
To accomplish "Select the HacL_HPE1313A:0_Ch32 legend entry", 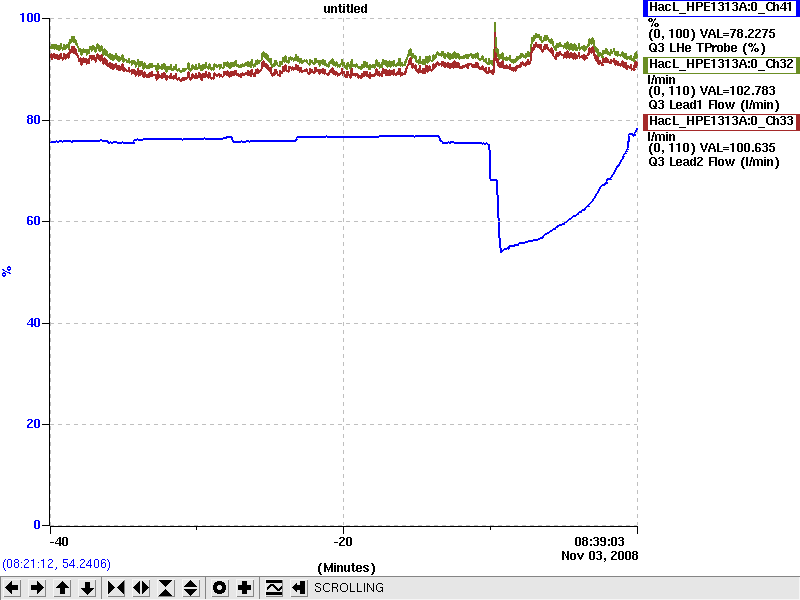I will pyautogui.click(x=721, y=64).
